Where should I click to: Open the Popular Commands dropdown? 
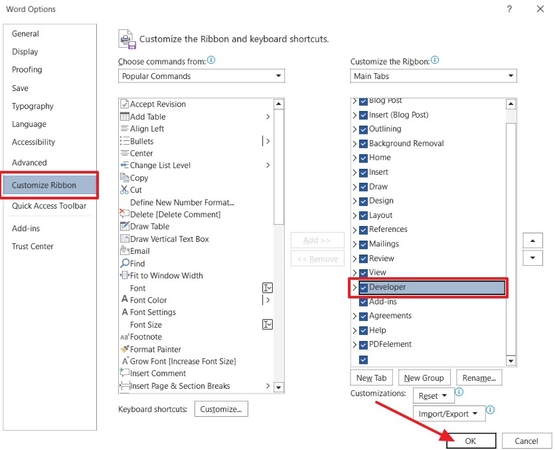click(201, 76)
